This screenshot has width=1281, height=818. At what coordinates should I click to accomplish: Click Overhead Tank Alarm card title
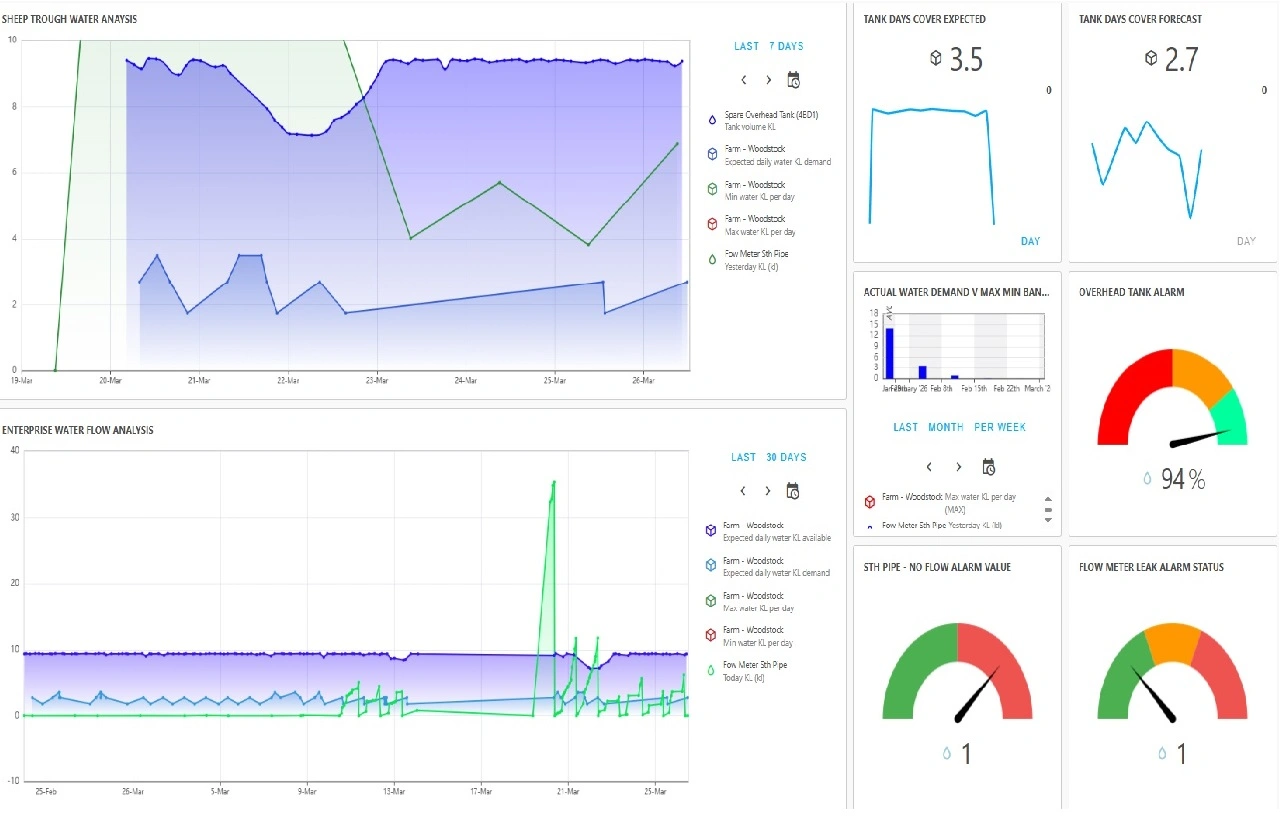tap(1131, 292)
